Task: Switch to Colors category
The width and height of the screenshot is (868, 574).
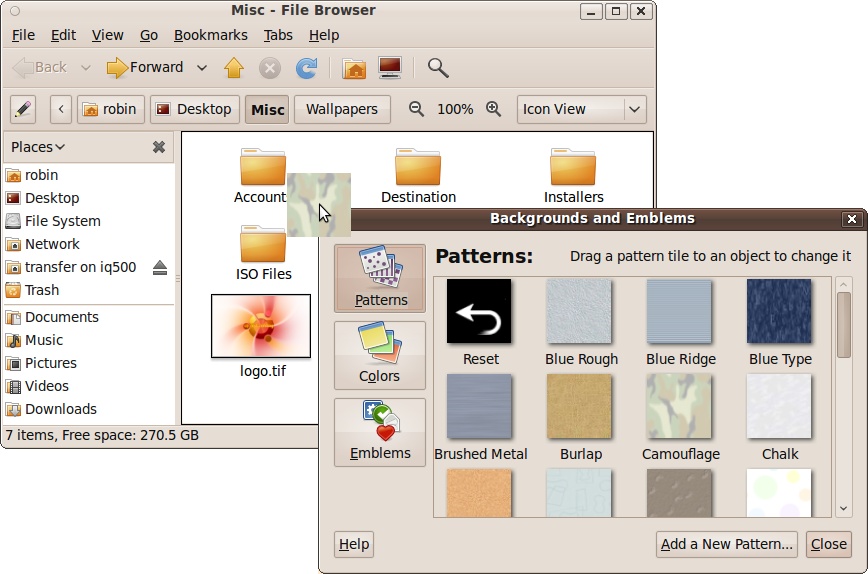Action: (x=380, y=355)
